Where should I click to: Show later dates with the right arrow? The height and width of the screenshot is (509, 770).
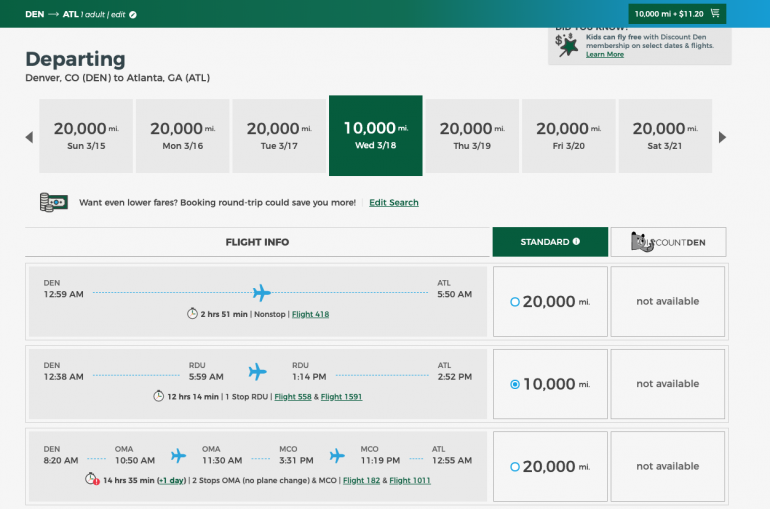point(722,137)
